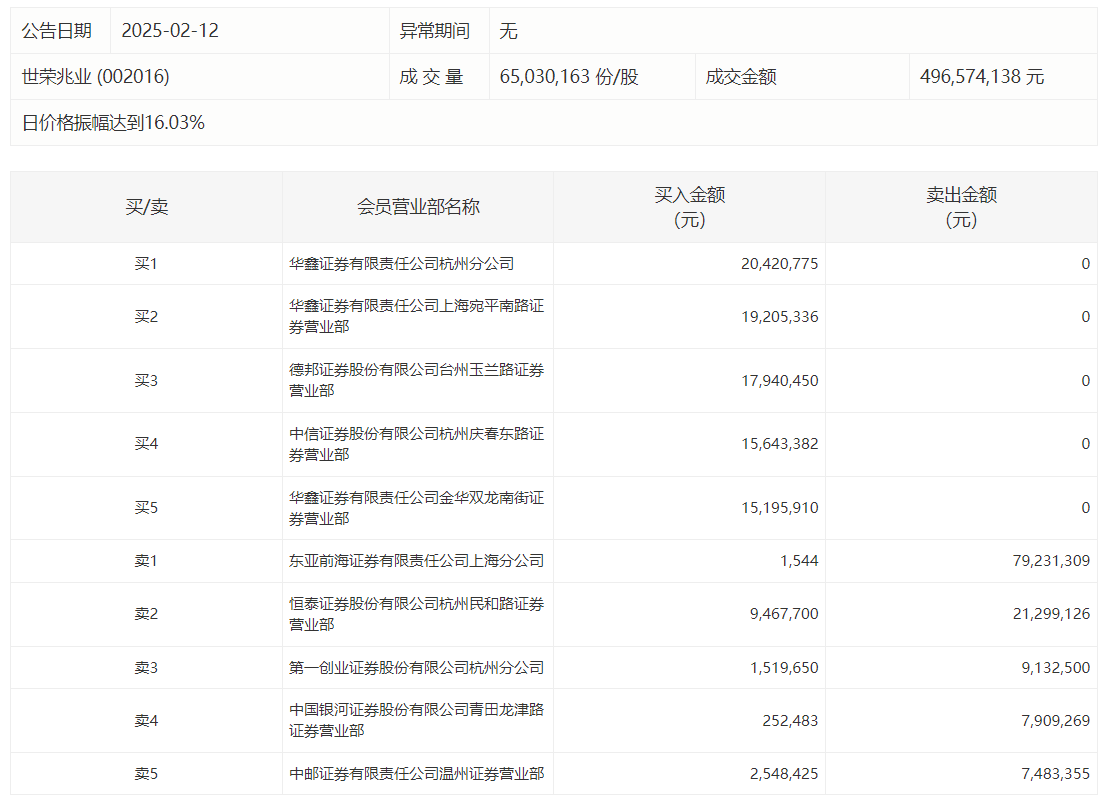Select 中信证券杭州庆春东路证券营业部
Screen dimensions: 1109x797
point(416,444)
